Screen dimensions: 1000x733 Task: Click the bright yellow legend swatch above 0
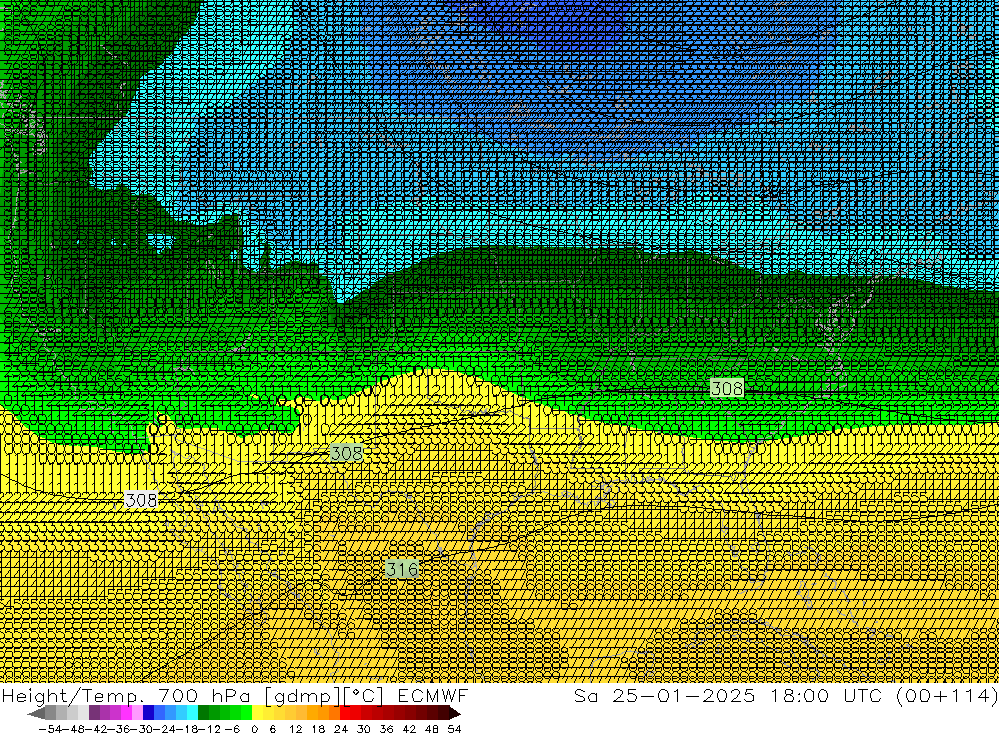[257, 713]
